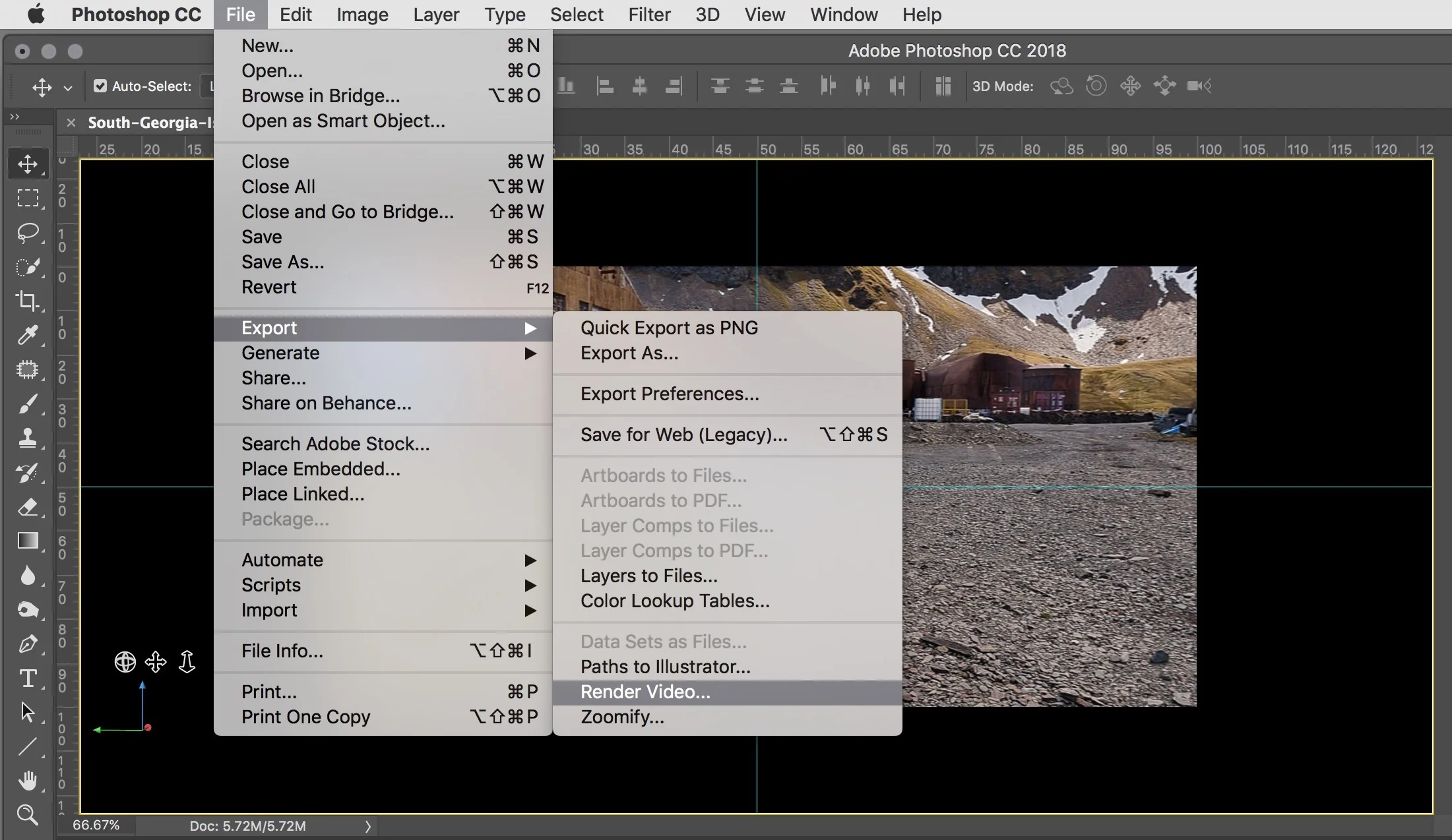Expand the Generate submenu
This screenshot has height=840, width=1452.
[x=530, y=353]
